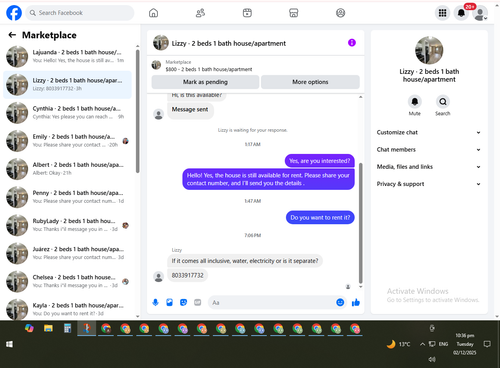Open the Home feed icon
This screenshot has width=500, height=368.
[x=153, y=13]
